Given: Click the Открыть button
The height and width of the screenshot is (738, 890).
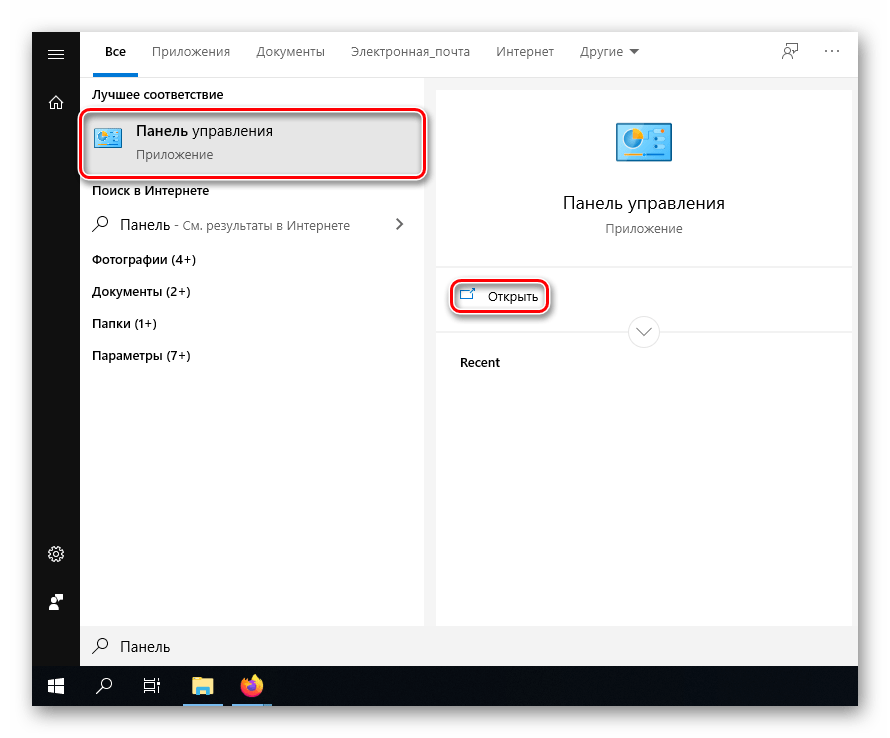Looking at the screenshot, I should point(501,297).
